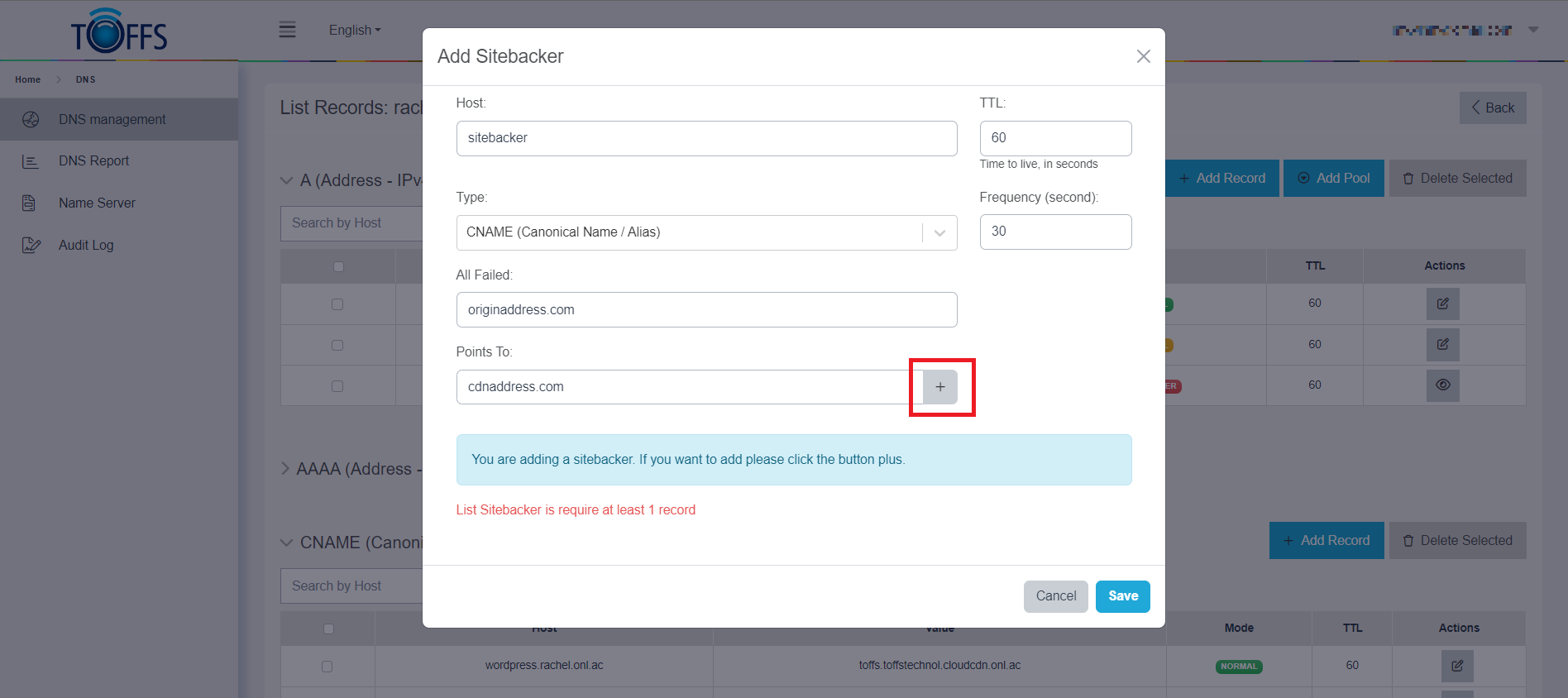Viewport: 1568px width, 698px height.
Task: Open the Type dropdown showing CNAME
Action: pyautogui.click(x=706, y=232)
